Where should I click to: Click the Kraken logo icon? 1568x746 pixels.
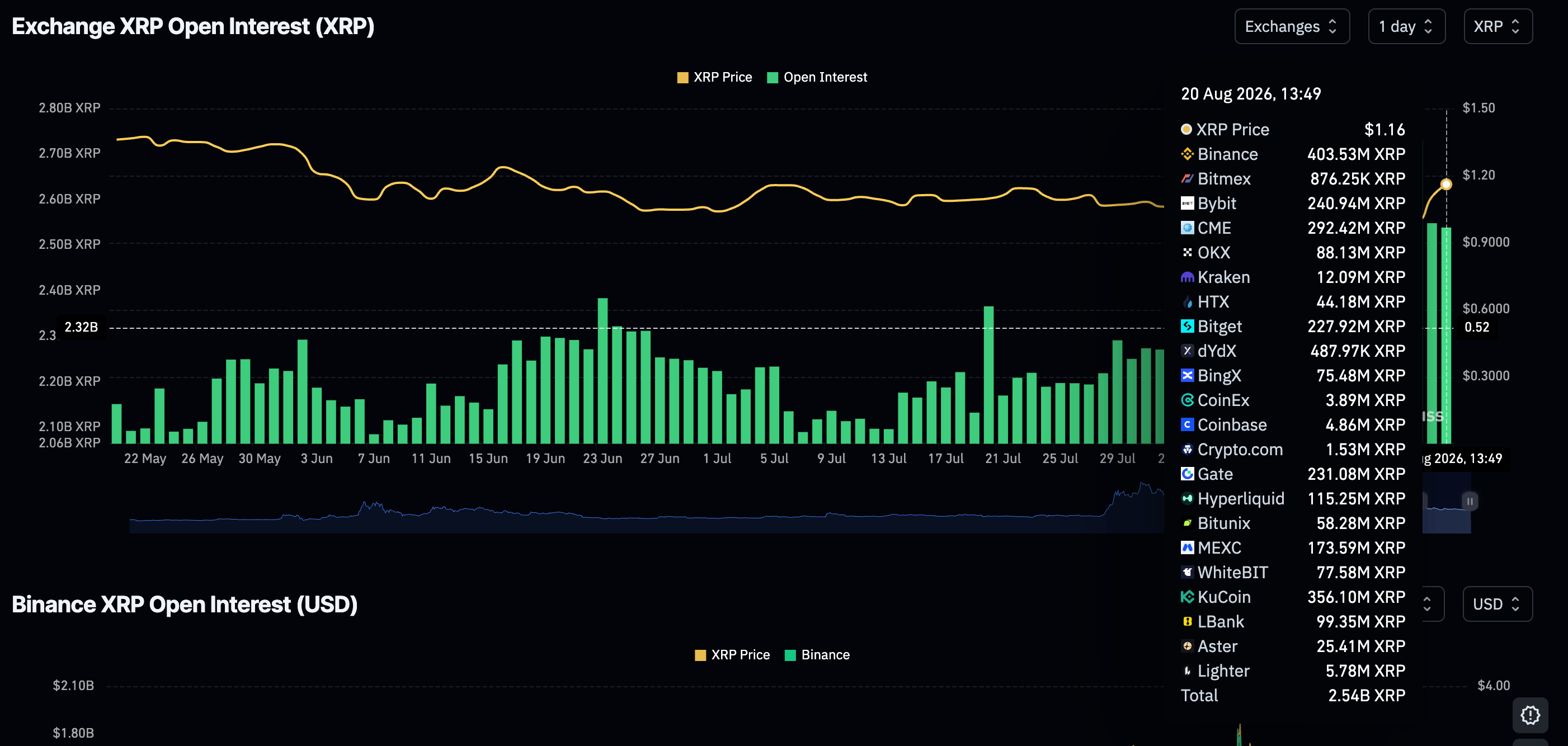[1187, 277]
